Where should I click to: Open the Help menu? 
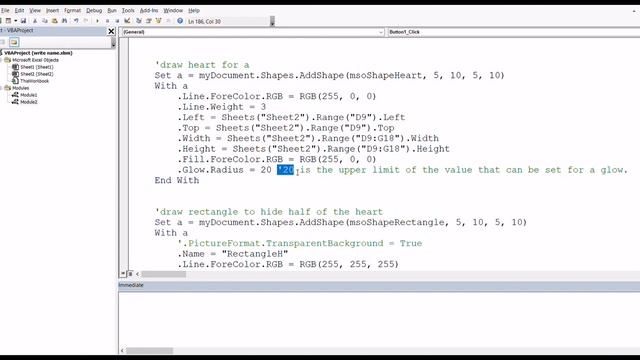(194, 11)
